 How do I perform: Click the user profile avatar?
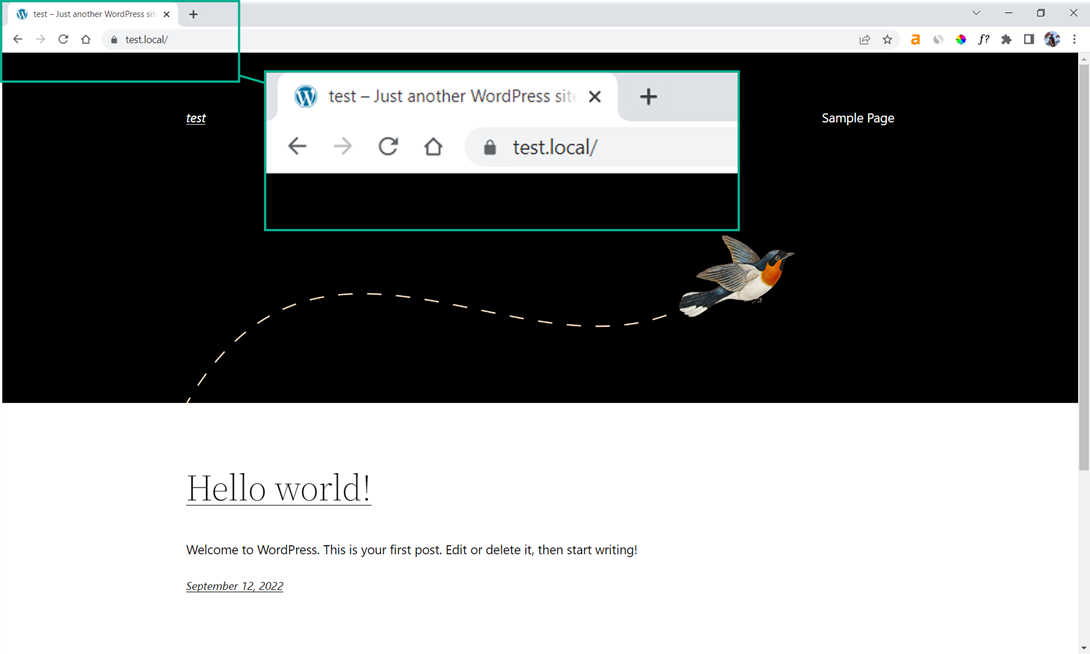tap(1052, 40)
